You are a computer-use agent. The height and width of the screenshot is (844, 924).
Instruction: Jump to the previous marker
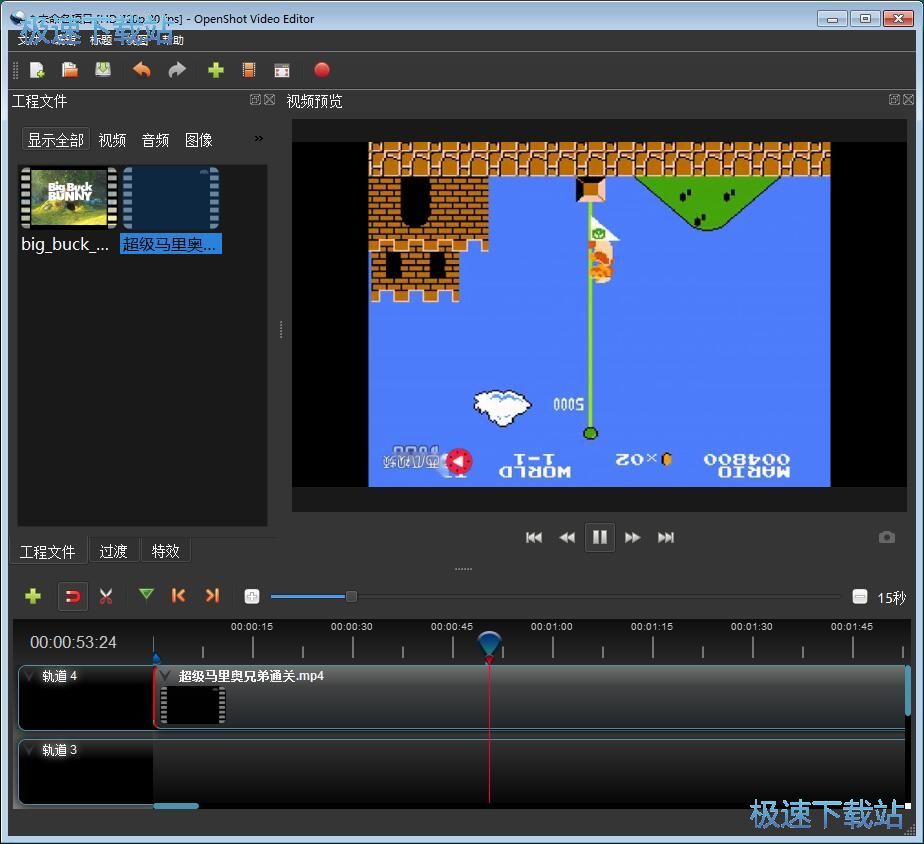[x=179, y=596]
